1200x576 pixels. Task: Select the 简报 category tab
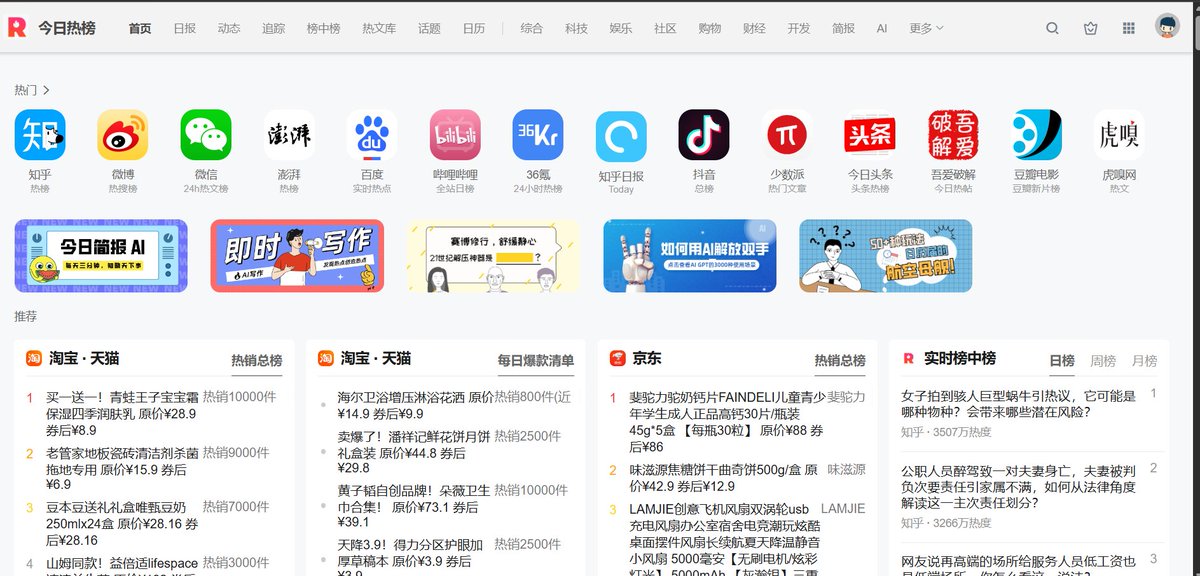pyautogui.click(x=843, y=28)
